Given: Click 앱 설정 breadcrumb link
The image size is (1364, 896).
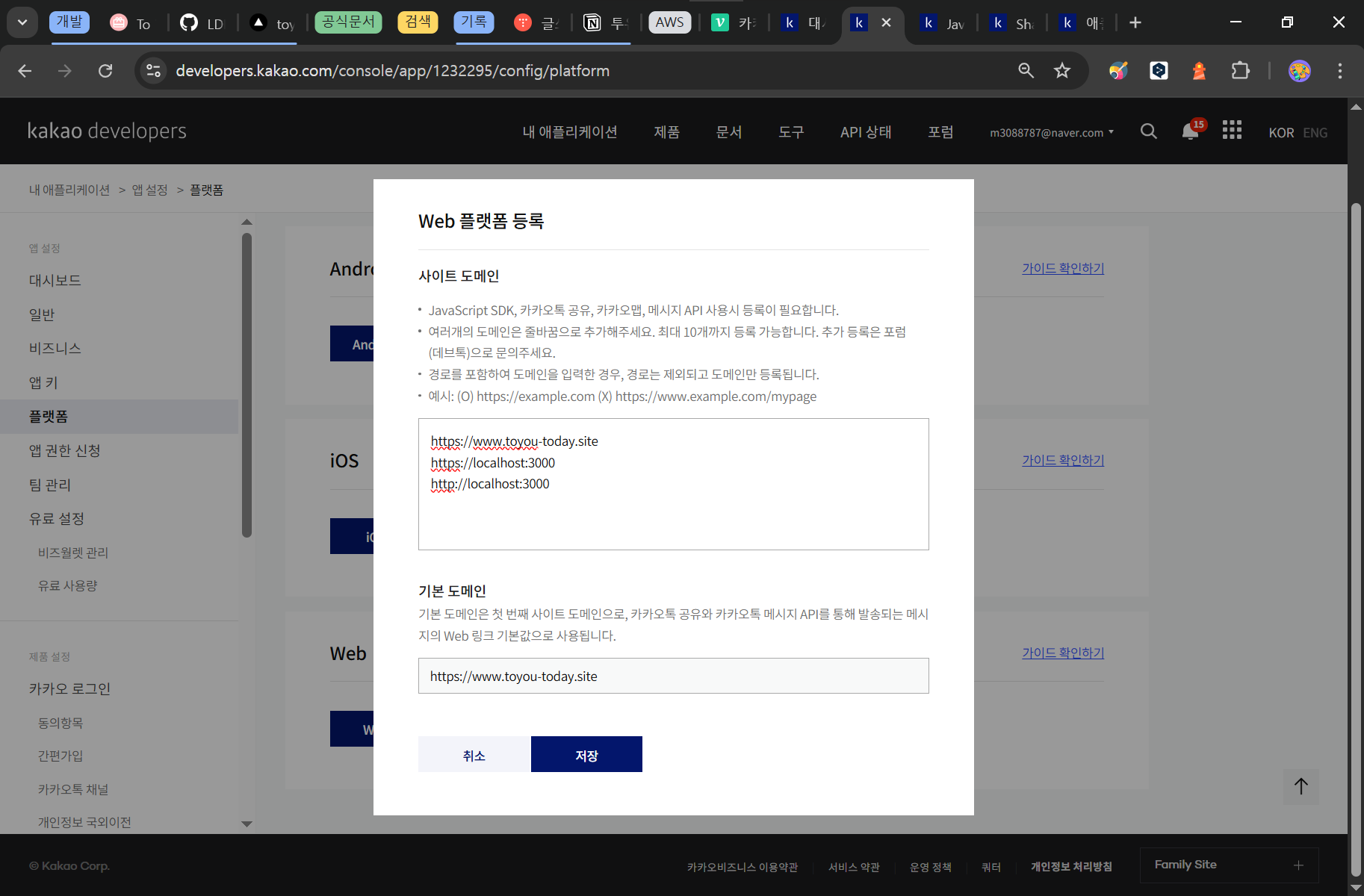Looking at the screenshot, I should tap(150, 190).
